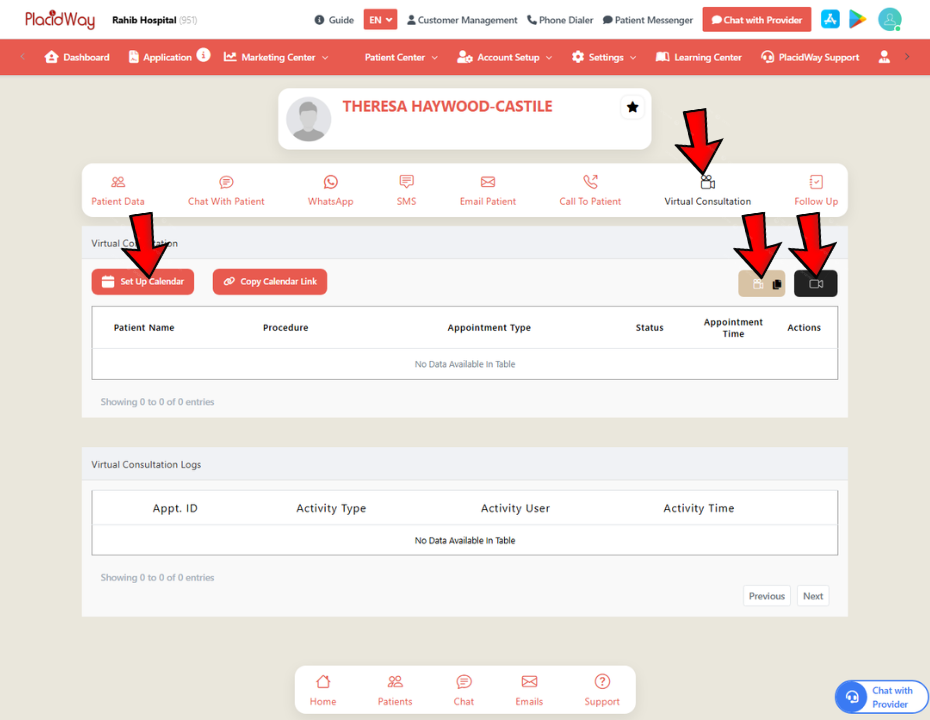930x720 pixels.
Task: Open the Account Setup dropdown
Action: [504, 57]
